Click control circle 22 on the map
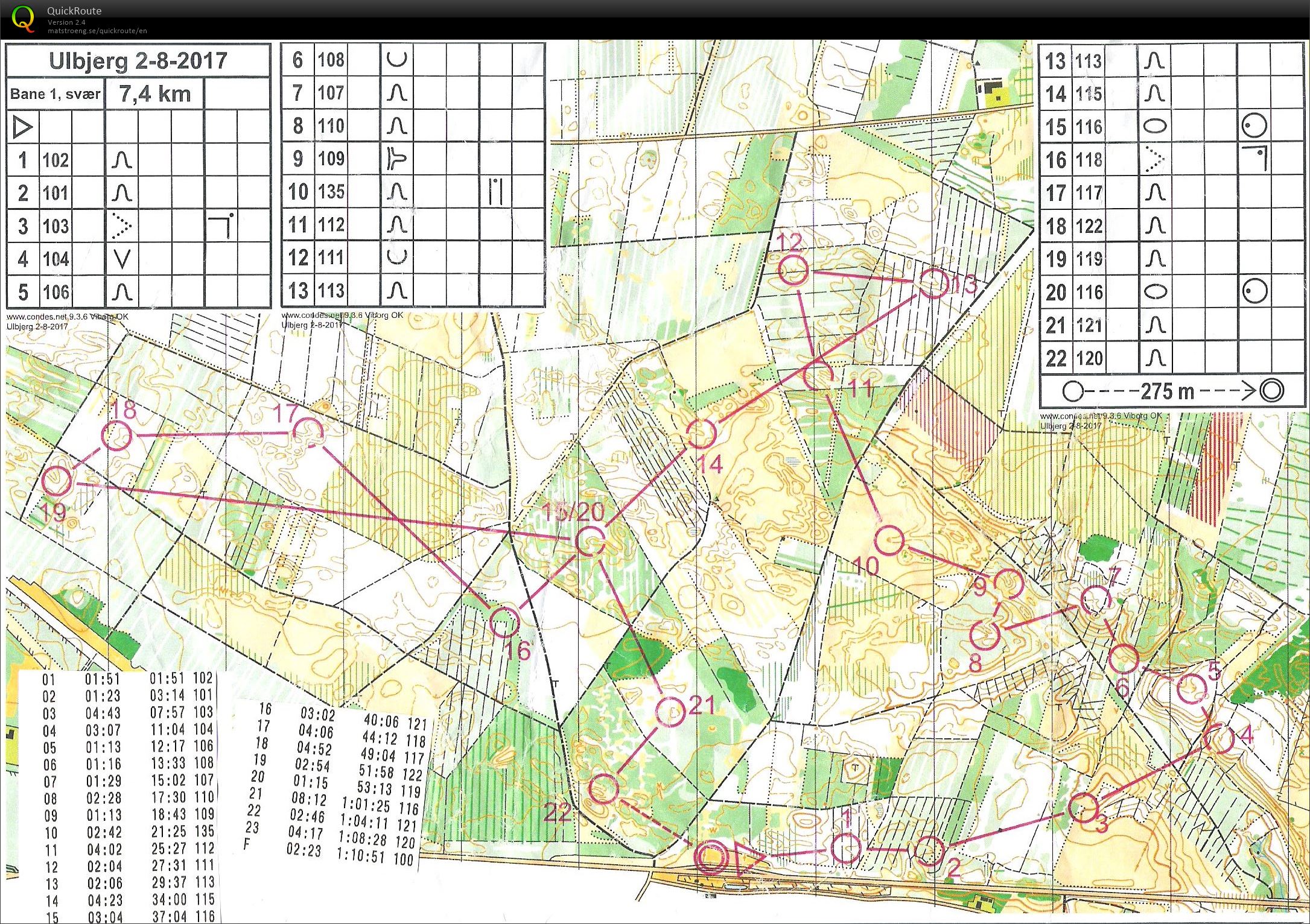1310x924 pixels. click(x=603, y=789)
